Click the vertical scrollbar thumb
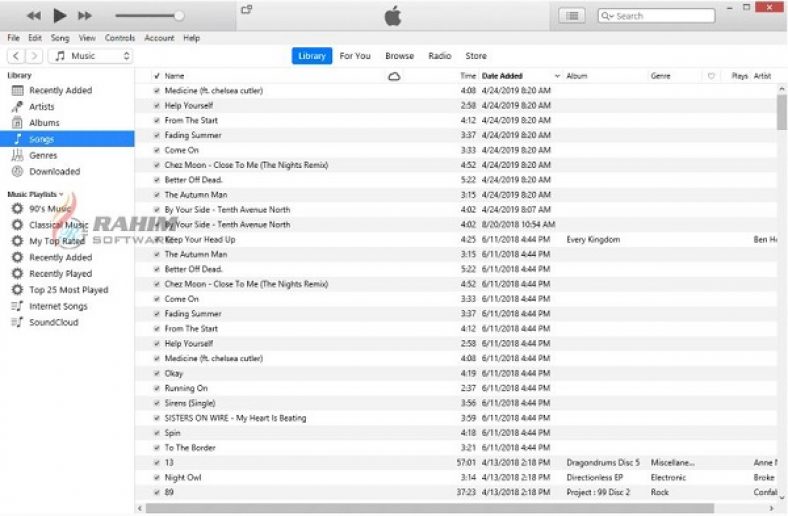The width and height of the screenshot is (788, 516). [x=781, y=112]
